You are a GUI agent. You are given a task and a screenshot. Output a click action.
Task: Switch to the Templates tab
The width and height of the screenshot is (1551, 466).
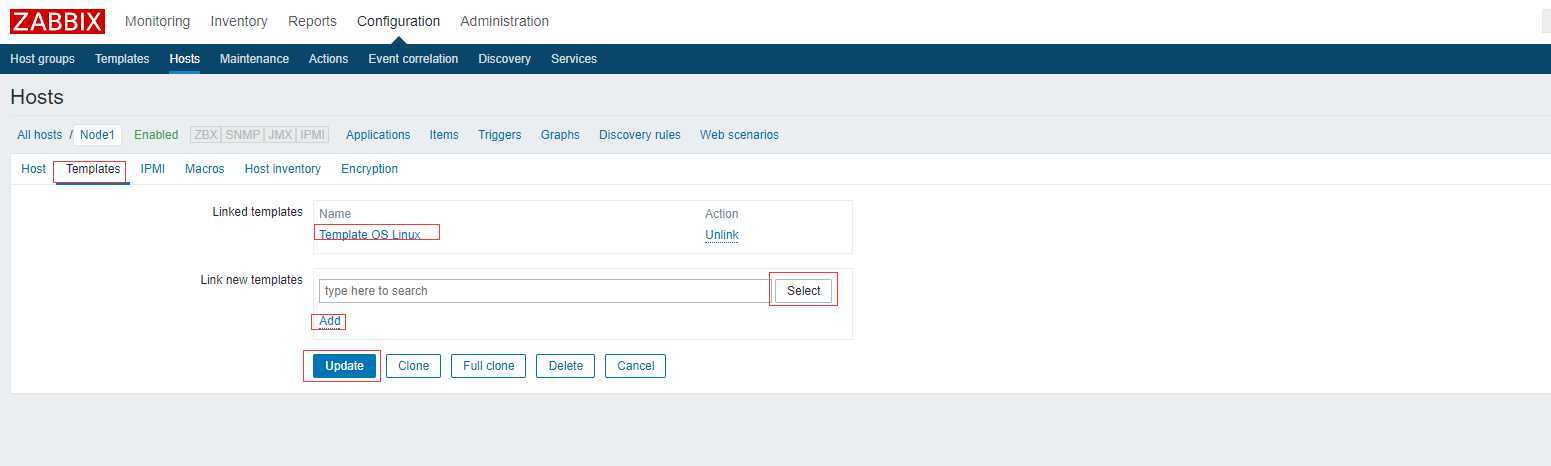pyautogui.click(x=93, y=169)
